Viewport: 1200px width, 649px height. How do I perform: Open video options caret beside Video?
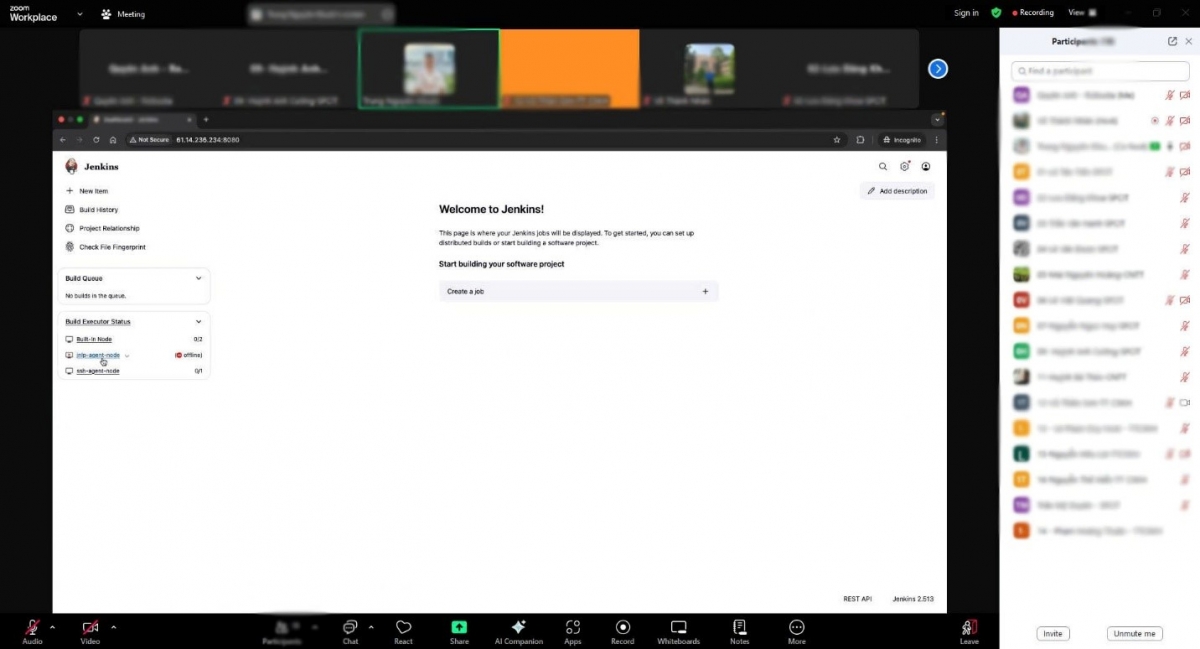113,627
